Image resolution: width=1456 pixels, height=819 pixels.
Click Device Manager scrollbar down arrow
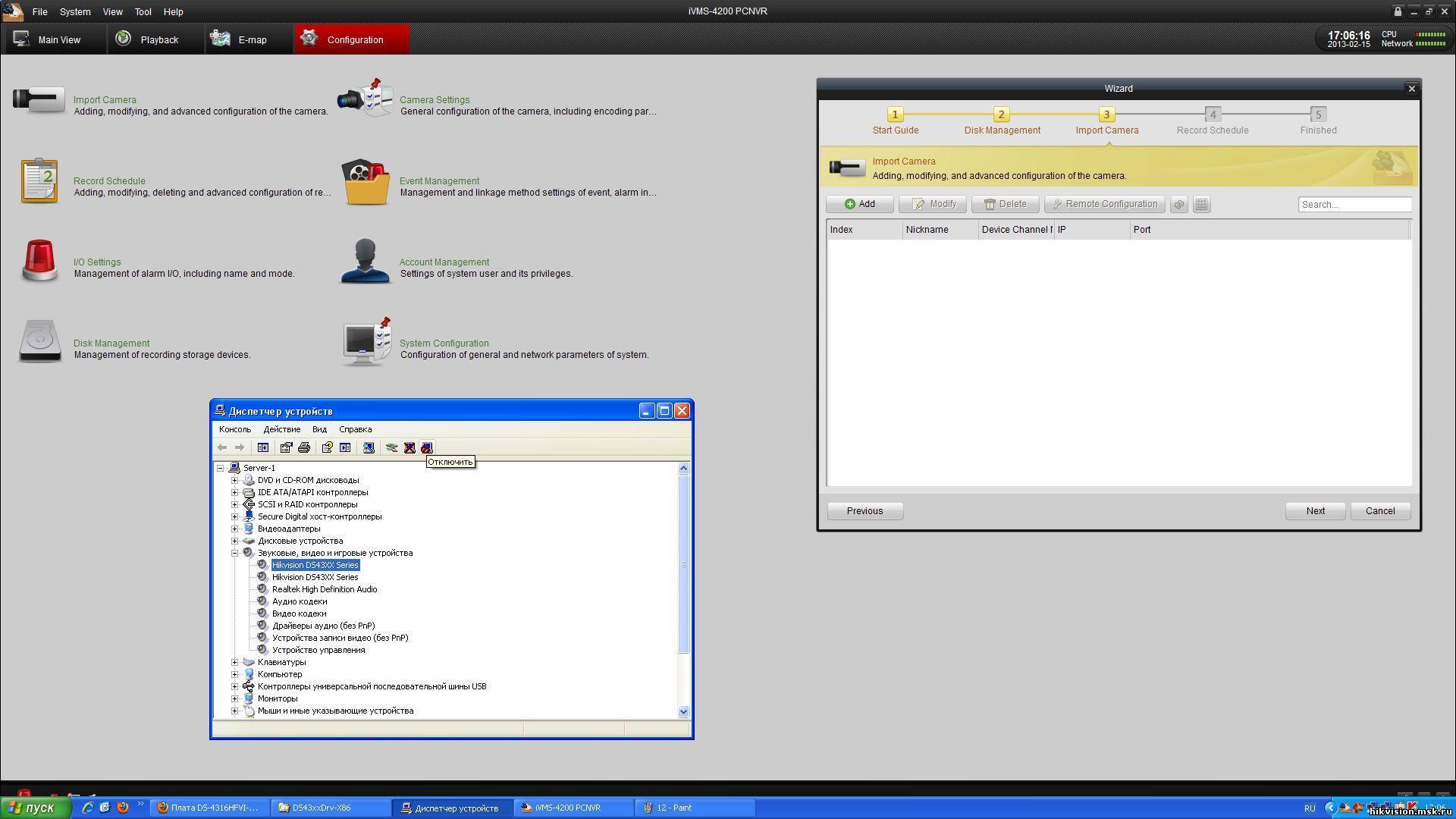click(x=683, y=711)
